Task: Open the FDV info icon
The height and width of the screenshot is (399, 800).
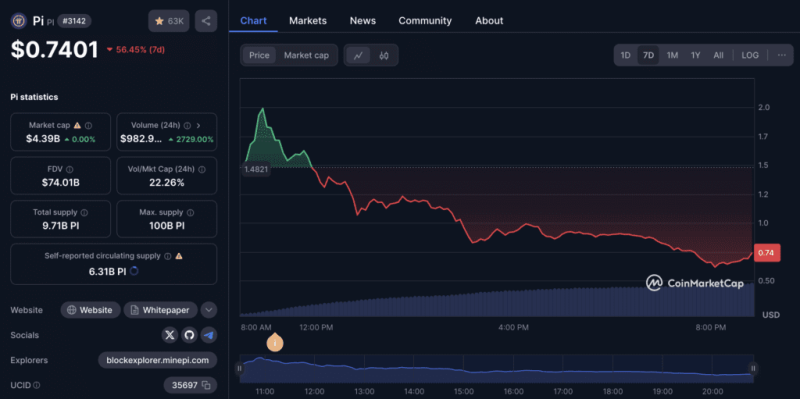Action: [x=70, y=169]
